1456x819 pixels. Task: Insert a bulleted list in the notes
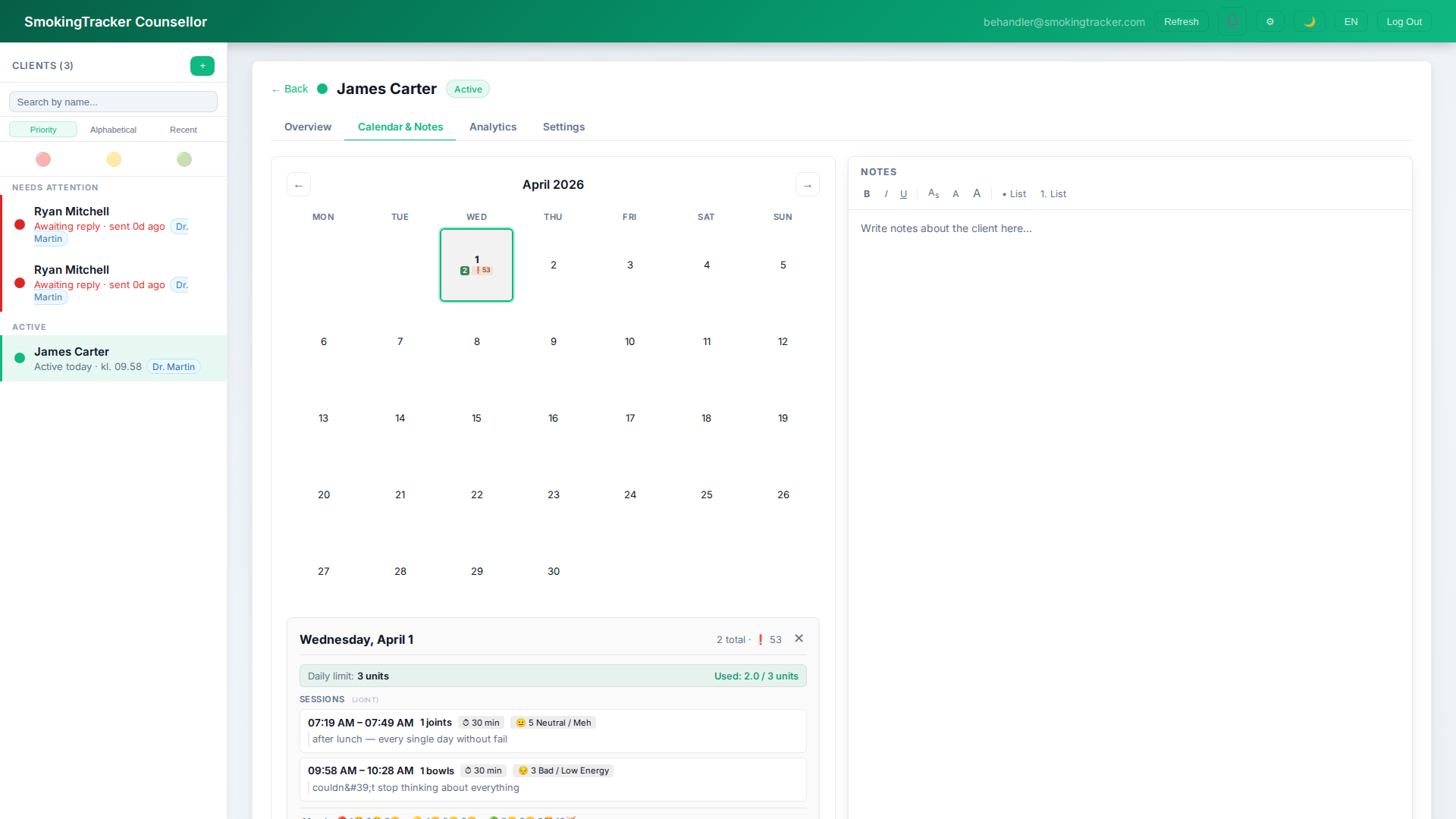point(1014,193)
